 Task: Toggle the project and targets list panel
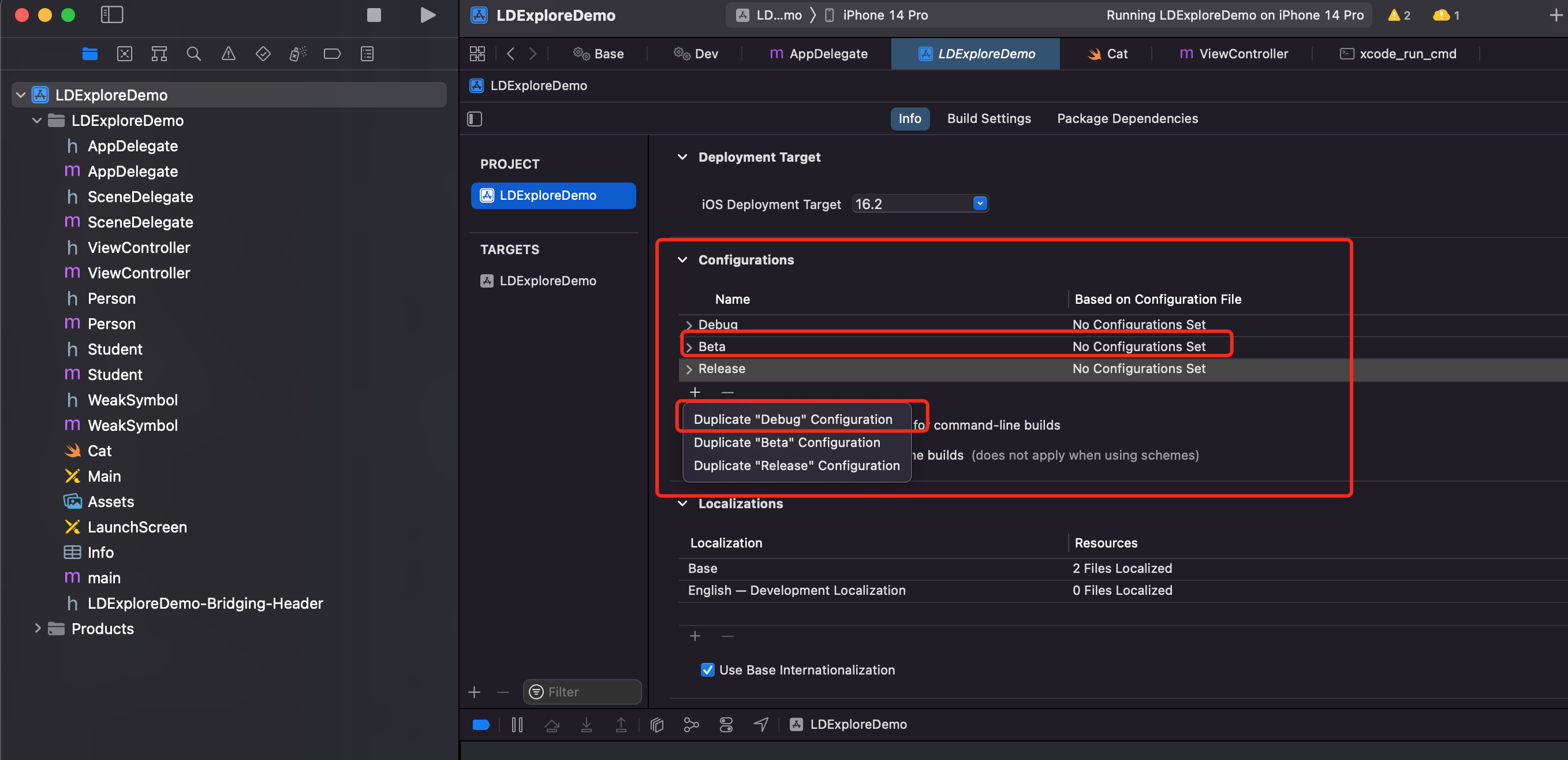475,119
